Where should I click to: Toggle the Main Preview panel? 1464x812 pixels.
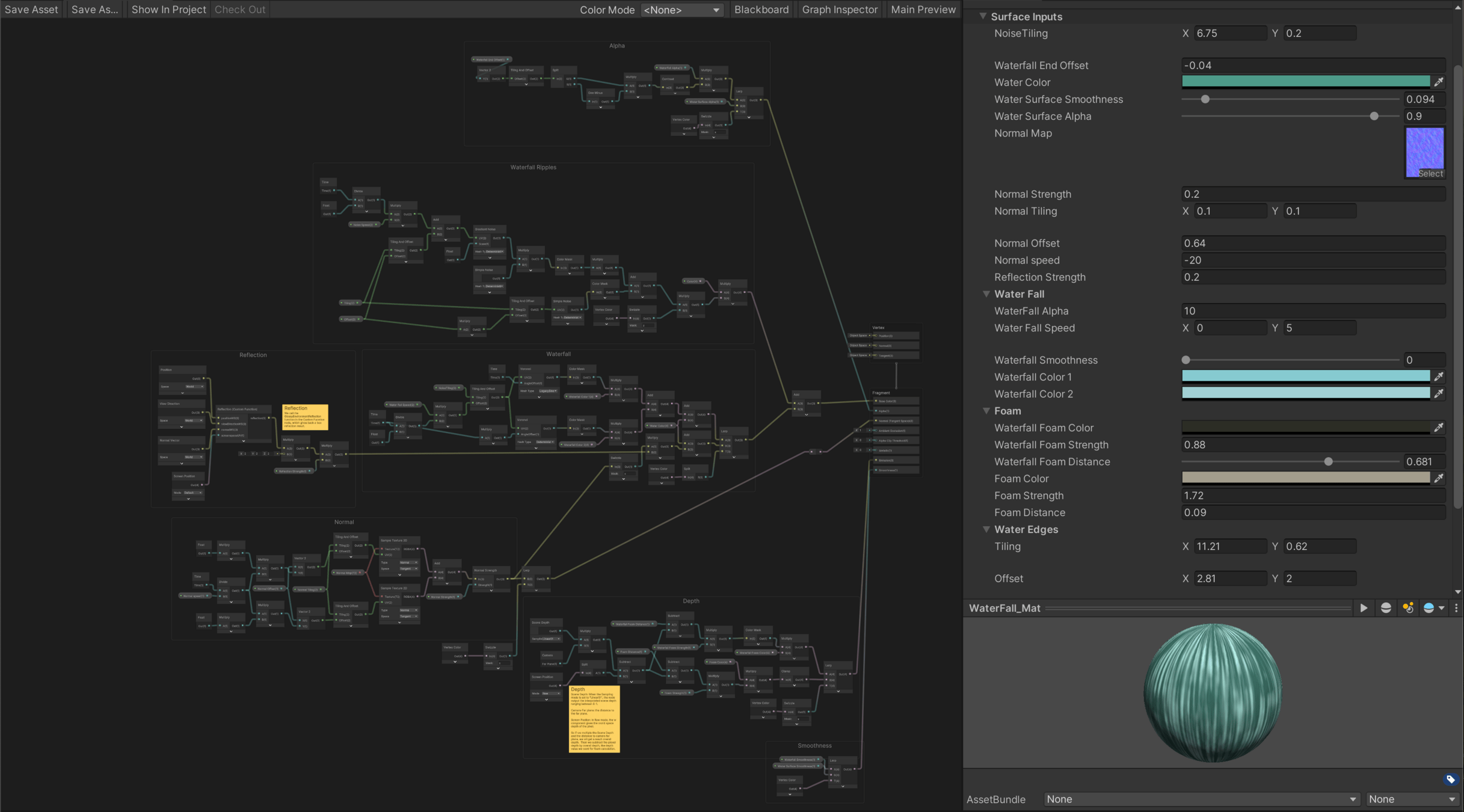pyautogui.click(x=923, y=10)
